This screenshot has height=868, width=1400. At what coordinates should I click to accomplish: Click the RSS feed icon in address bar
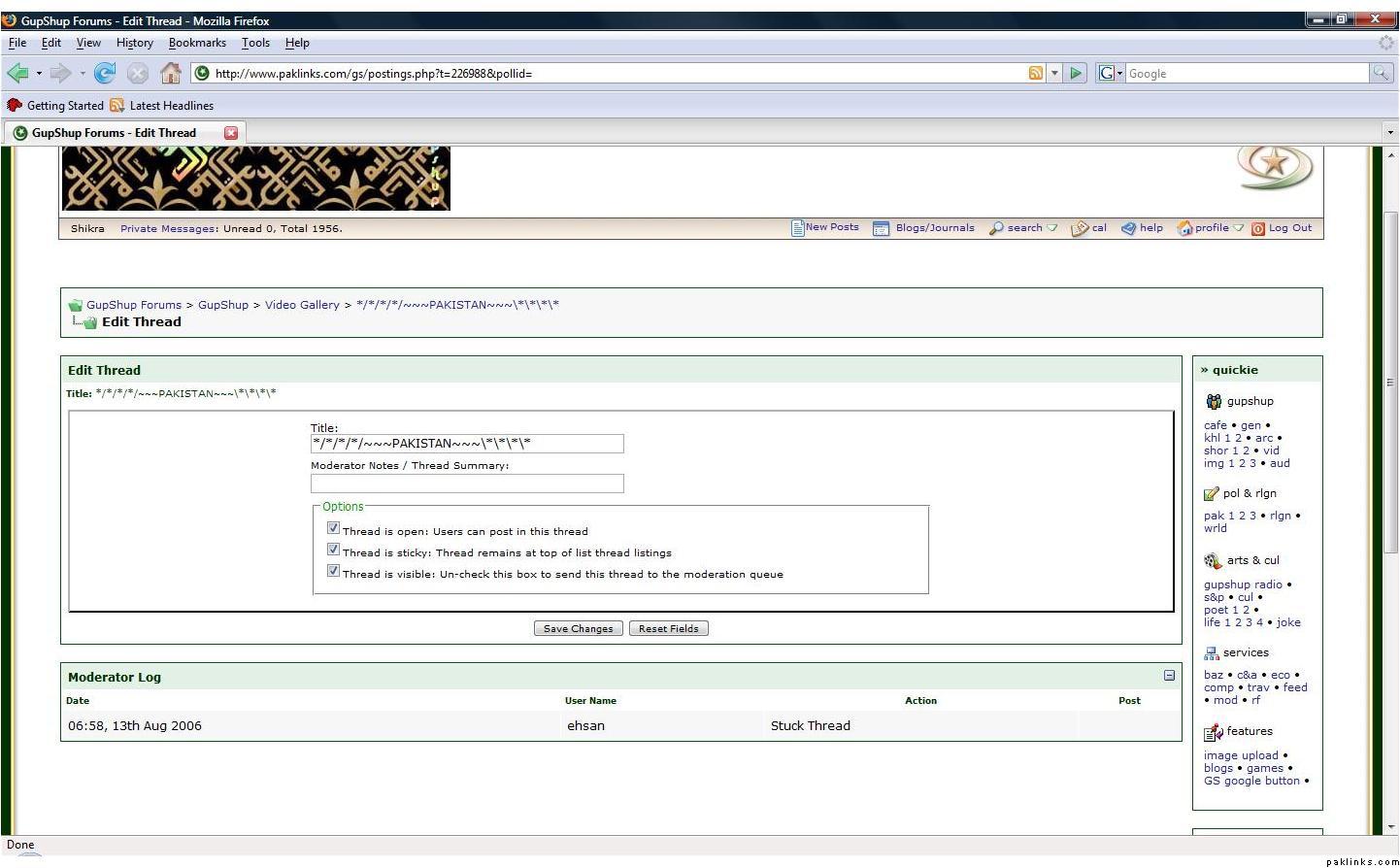[1035, 73]
